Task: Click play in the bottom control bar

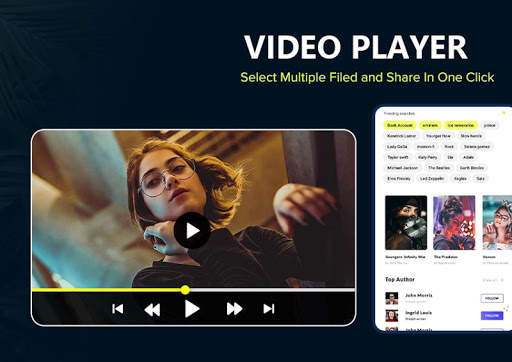Action: point(192,309)
